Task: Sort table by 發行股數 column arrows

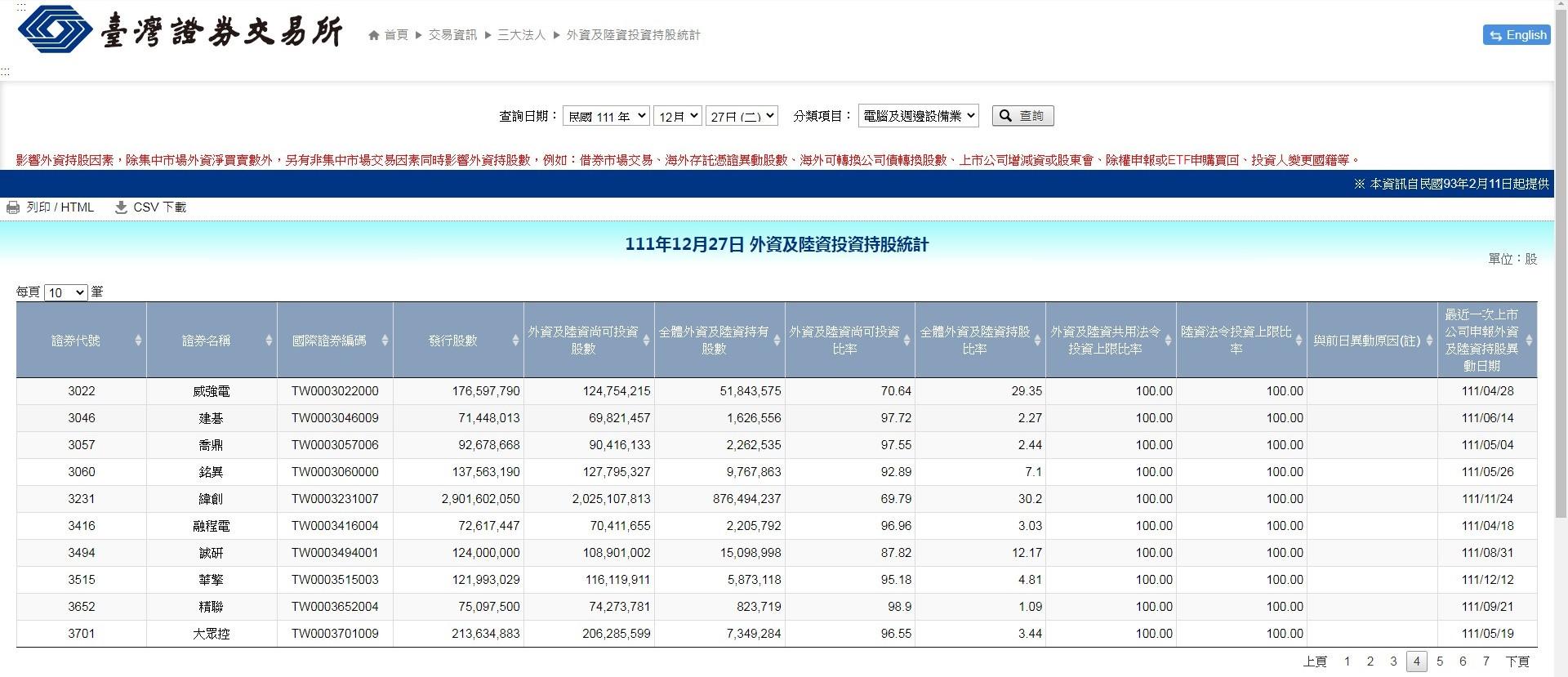Action: (x=515, y=341)
